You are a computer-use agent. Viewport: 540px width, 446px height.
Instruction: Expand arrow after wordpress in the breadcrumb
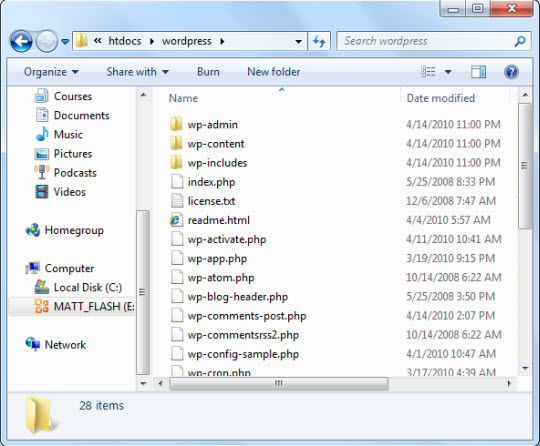pos(222,41)
